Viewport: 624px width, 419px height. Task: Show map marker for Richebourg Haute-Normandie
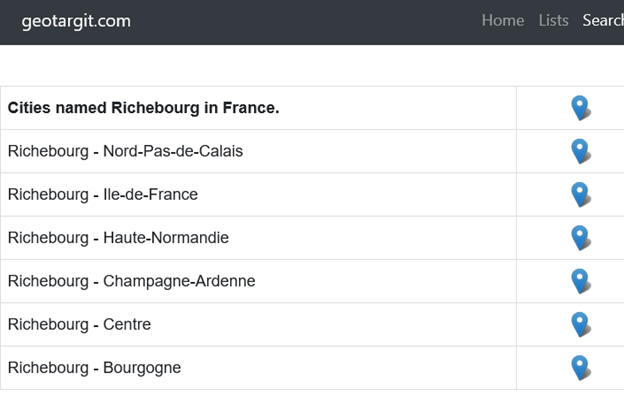tap(581, 238)
